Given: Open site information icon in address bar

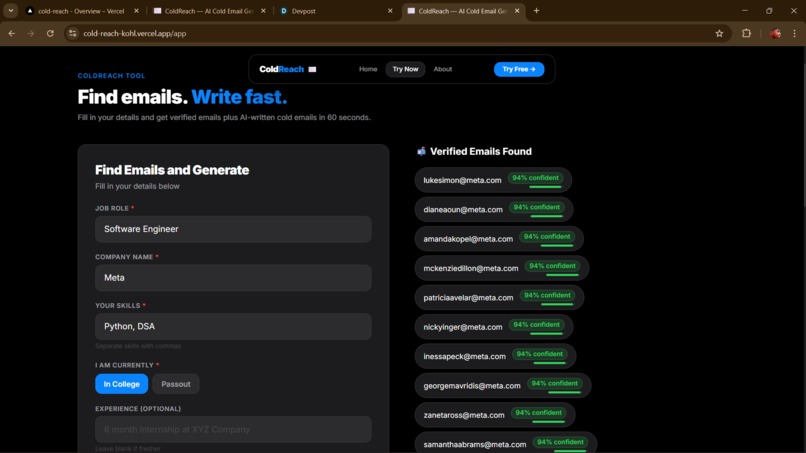Looking at the screenshot, I should (72, 33).
